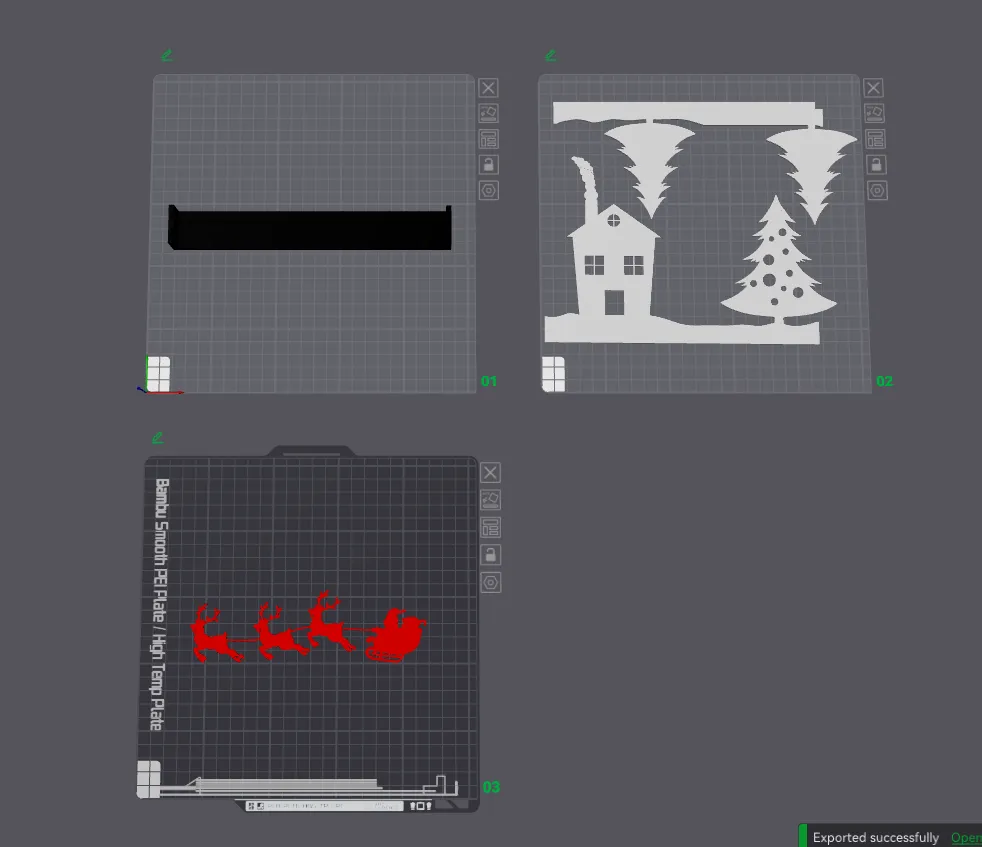This screenshot has height=847, width=982.
Task: Edit plate 02 name with pencil icon
Action: [x=550, y=56]
